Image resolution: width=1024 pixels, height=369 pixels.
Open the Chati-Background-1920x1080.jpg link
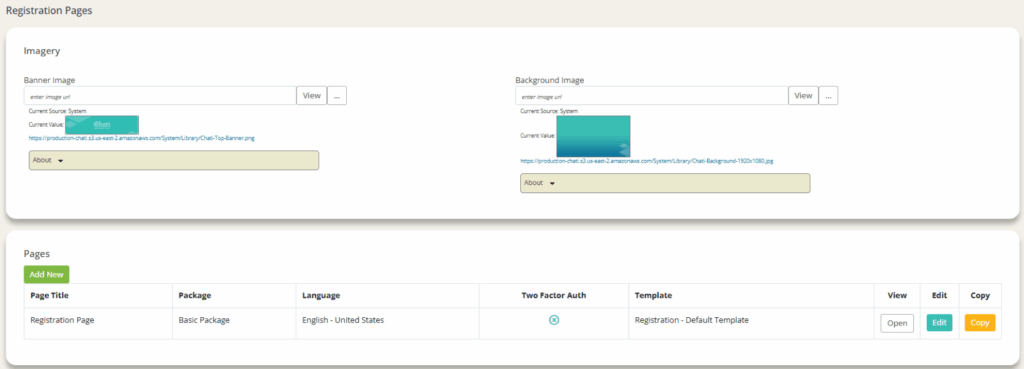tap(647, 160)
